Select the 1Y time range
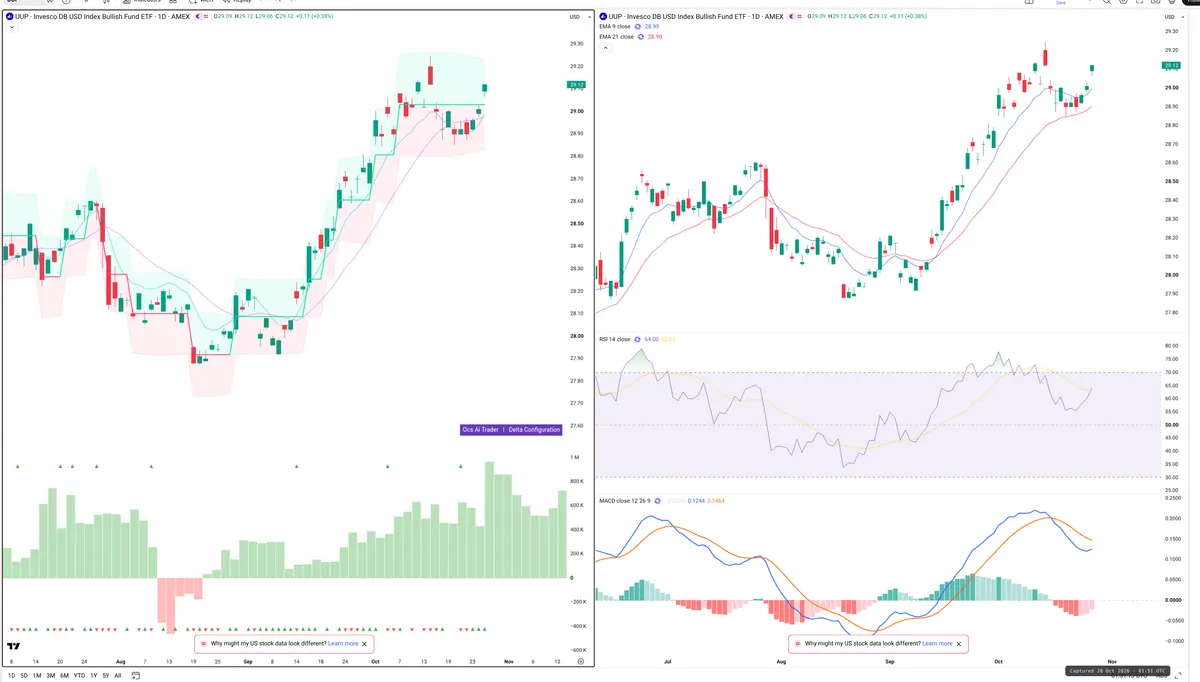Screen dimensions: 1200x682 click(x=94, y=676)
